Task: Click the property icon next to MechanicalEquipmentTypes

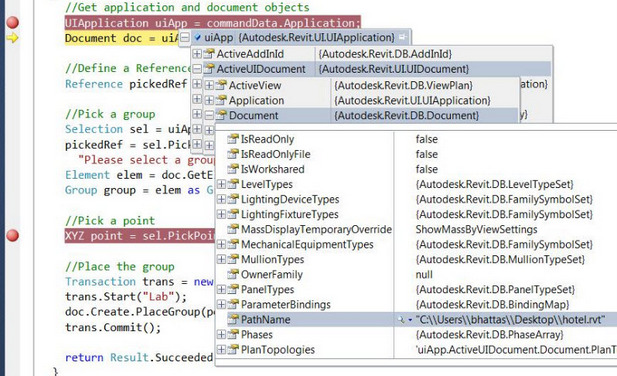Action: 233,244
